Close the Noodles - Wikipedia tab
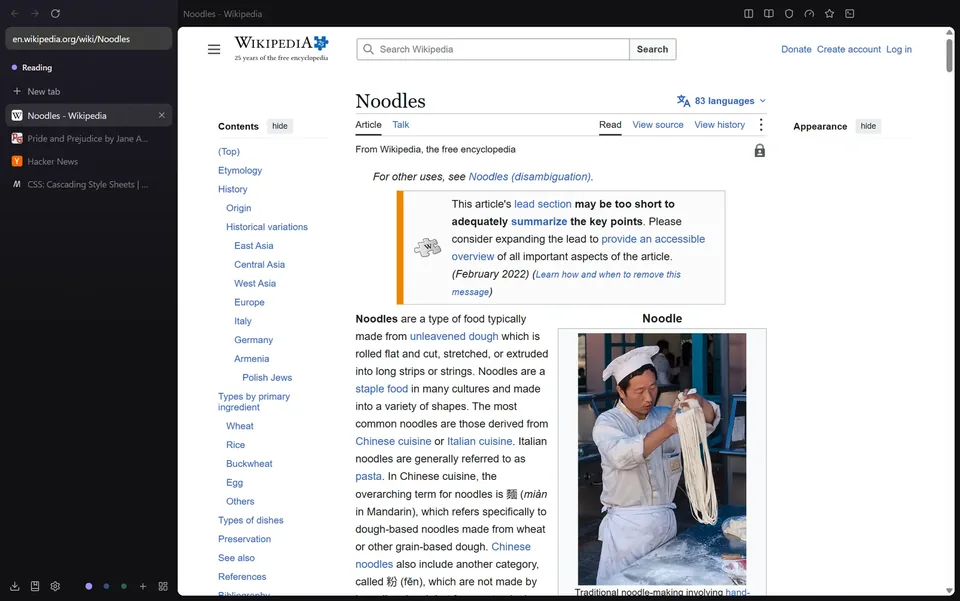 [162, 115]
